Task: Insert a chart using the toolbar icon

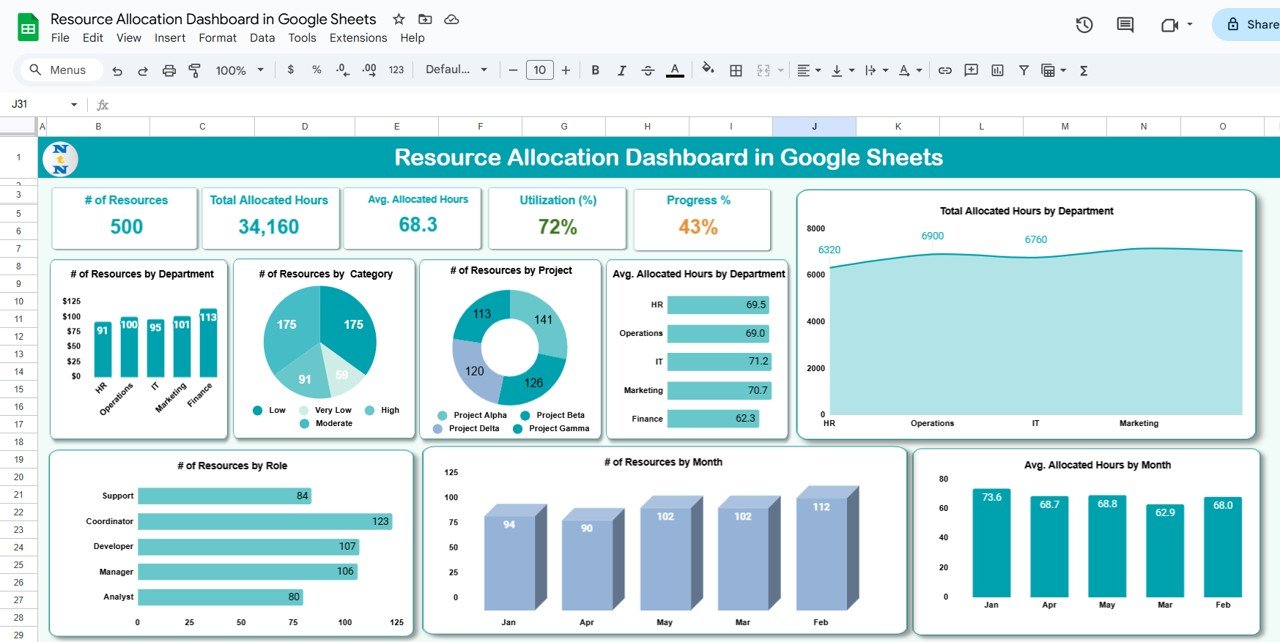Action: (x=997, y=70)
